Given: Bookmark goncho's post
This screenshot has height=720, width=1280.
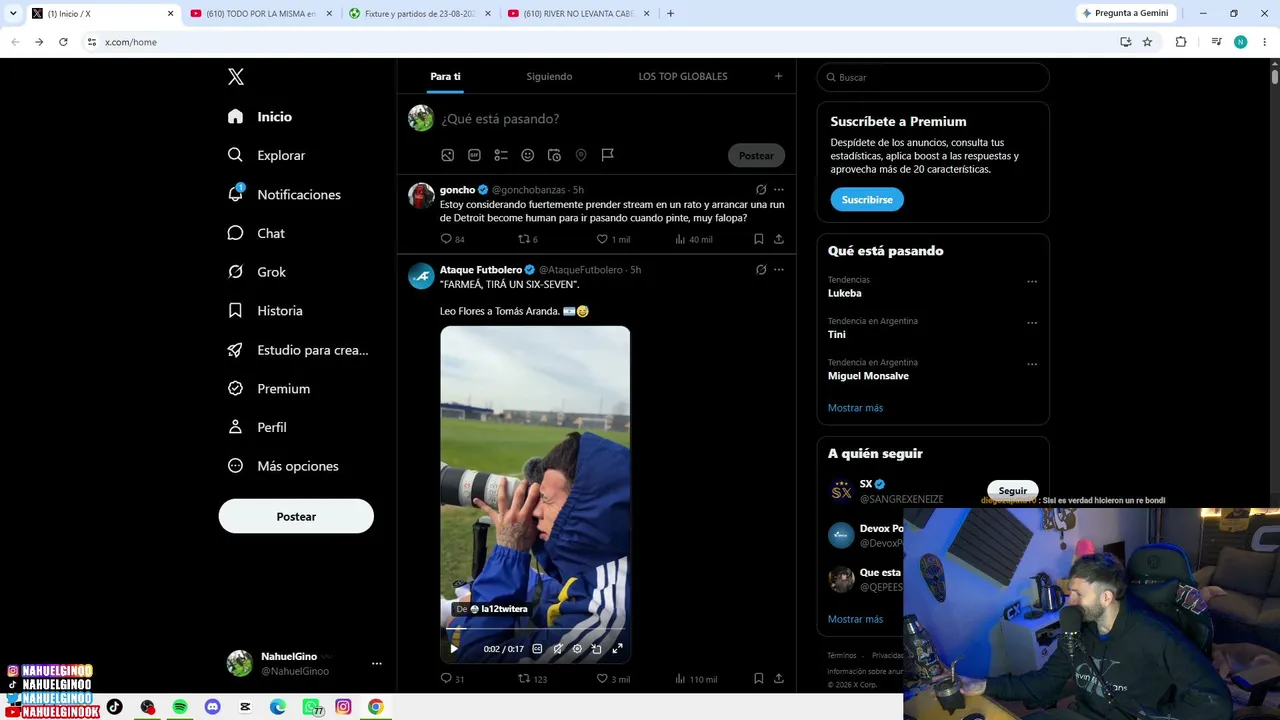Looking at the screenshot, I should click(x=758, y=239).
